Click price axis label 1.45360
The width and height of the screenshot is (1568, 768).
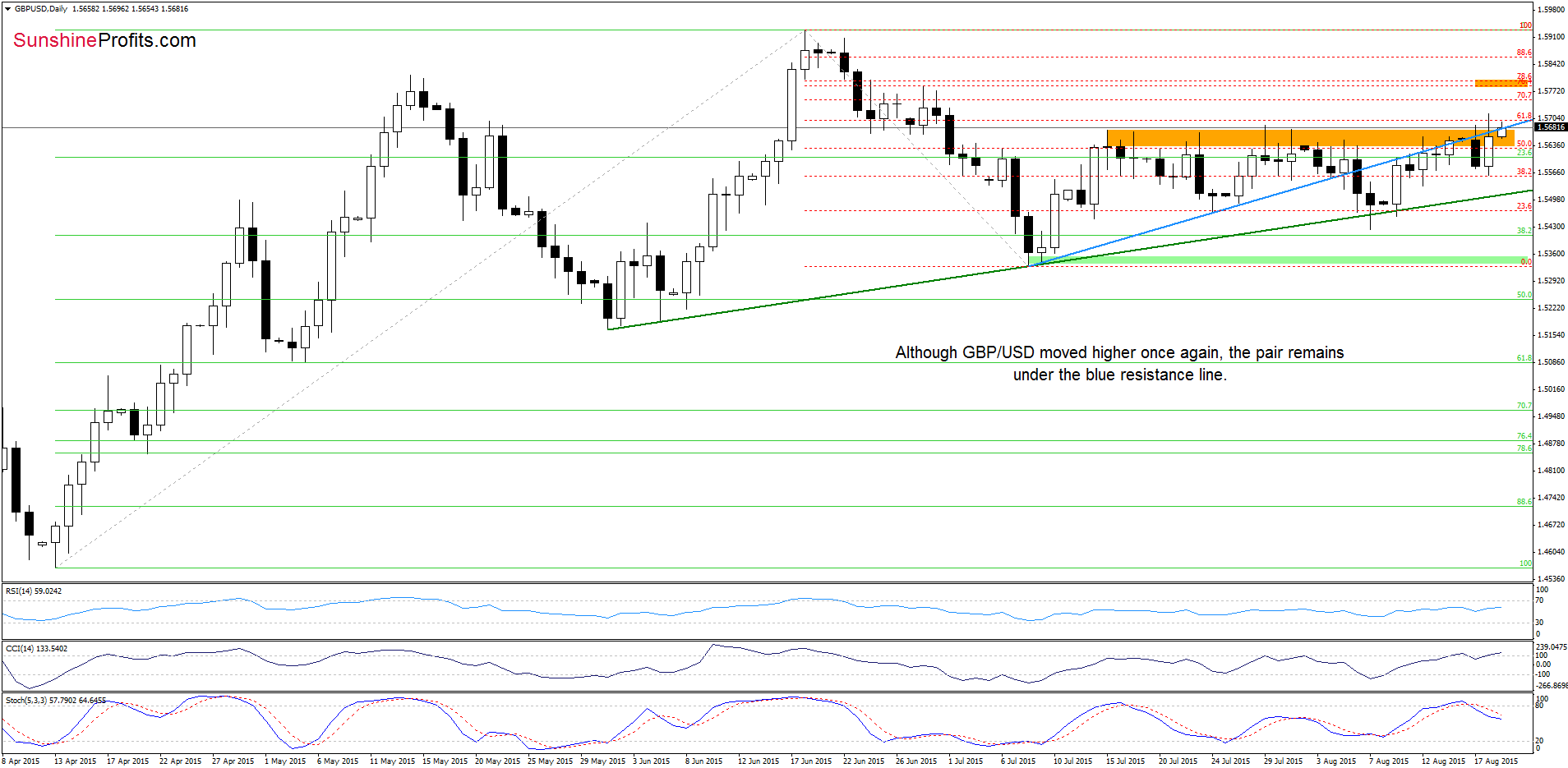[x=1552, y=579]
